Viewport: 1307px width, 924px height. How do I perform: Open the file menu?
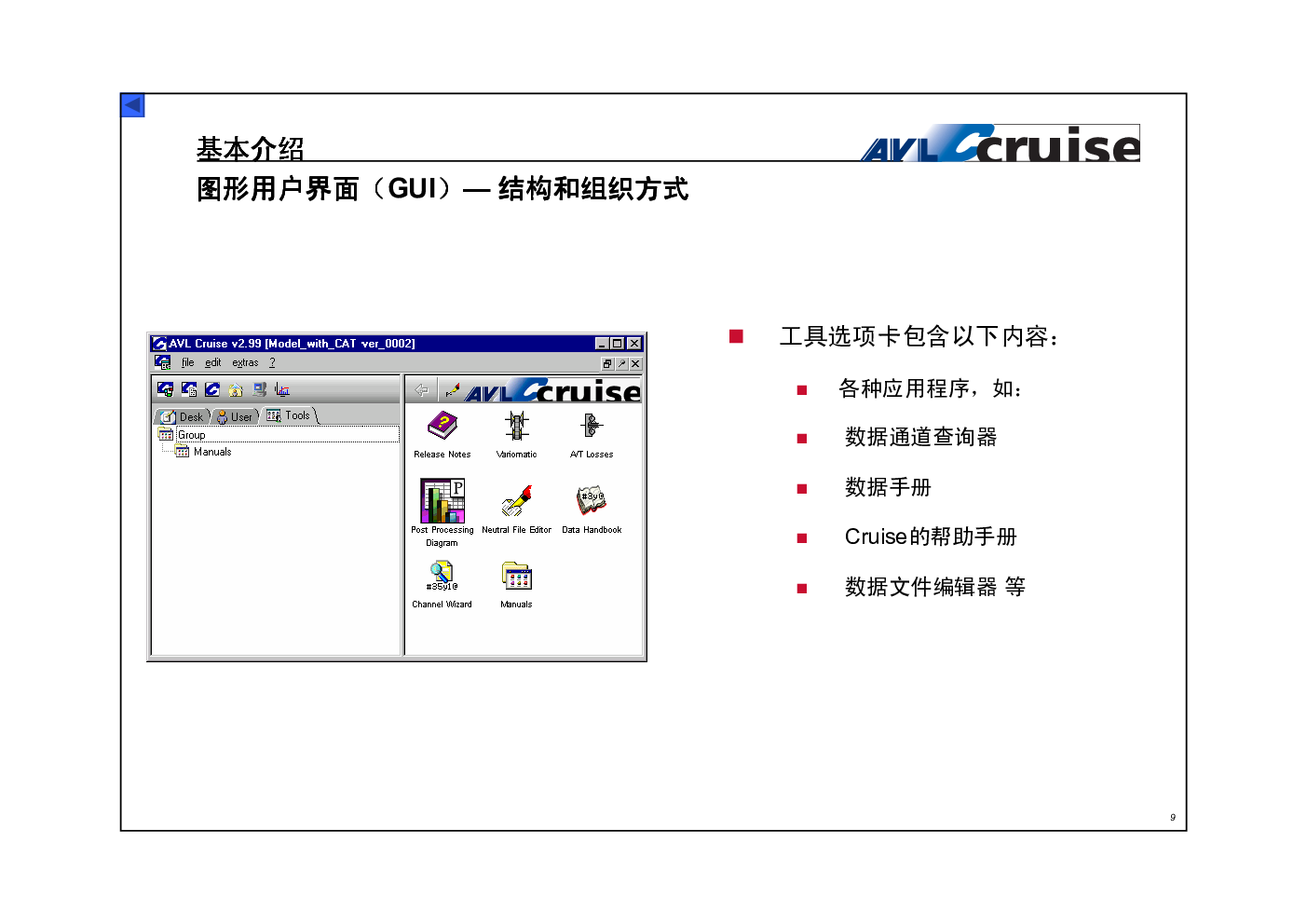pos(187,363)
